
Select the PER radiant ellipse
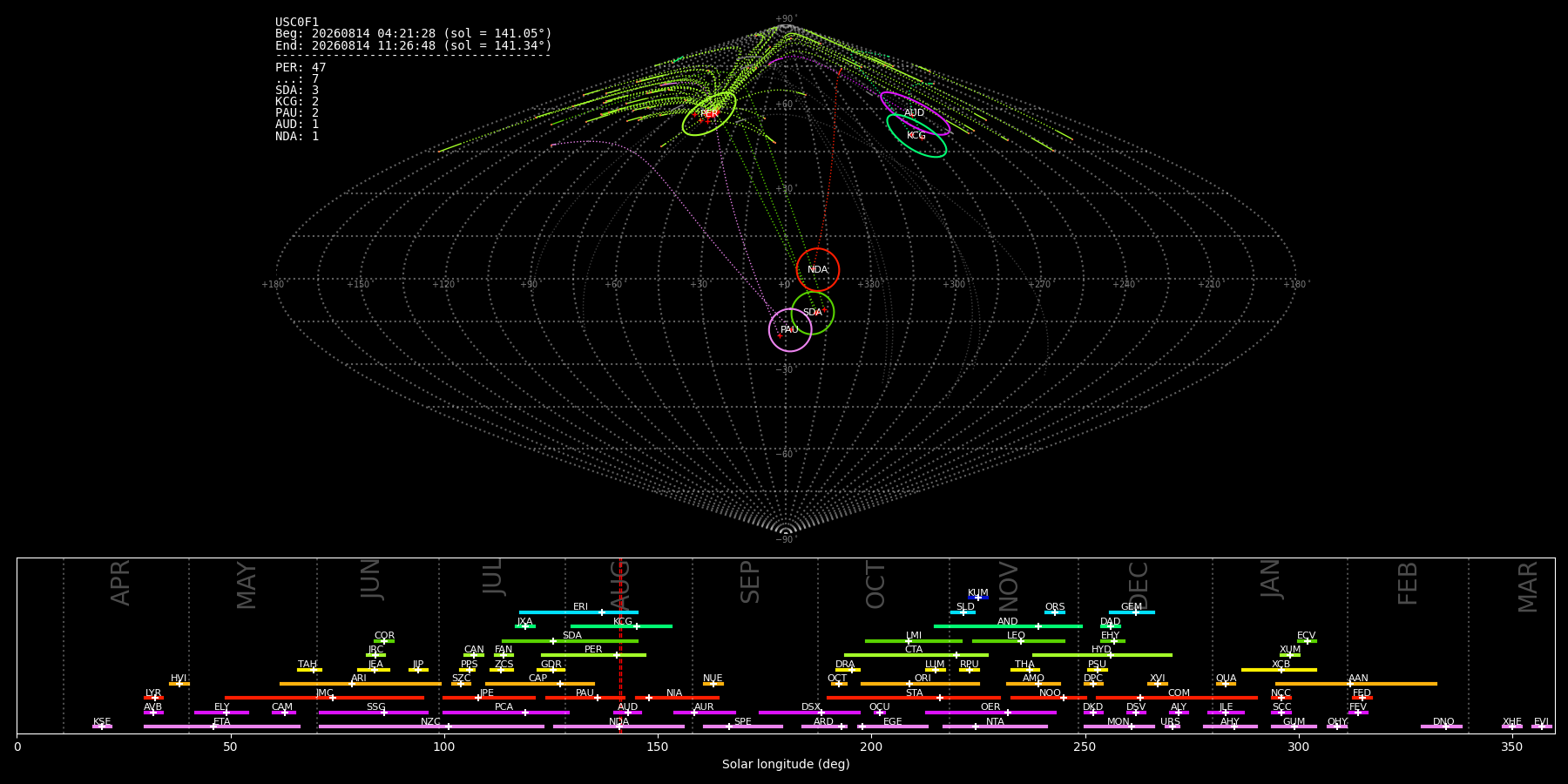click(x=709, y=114)
